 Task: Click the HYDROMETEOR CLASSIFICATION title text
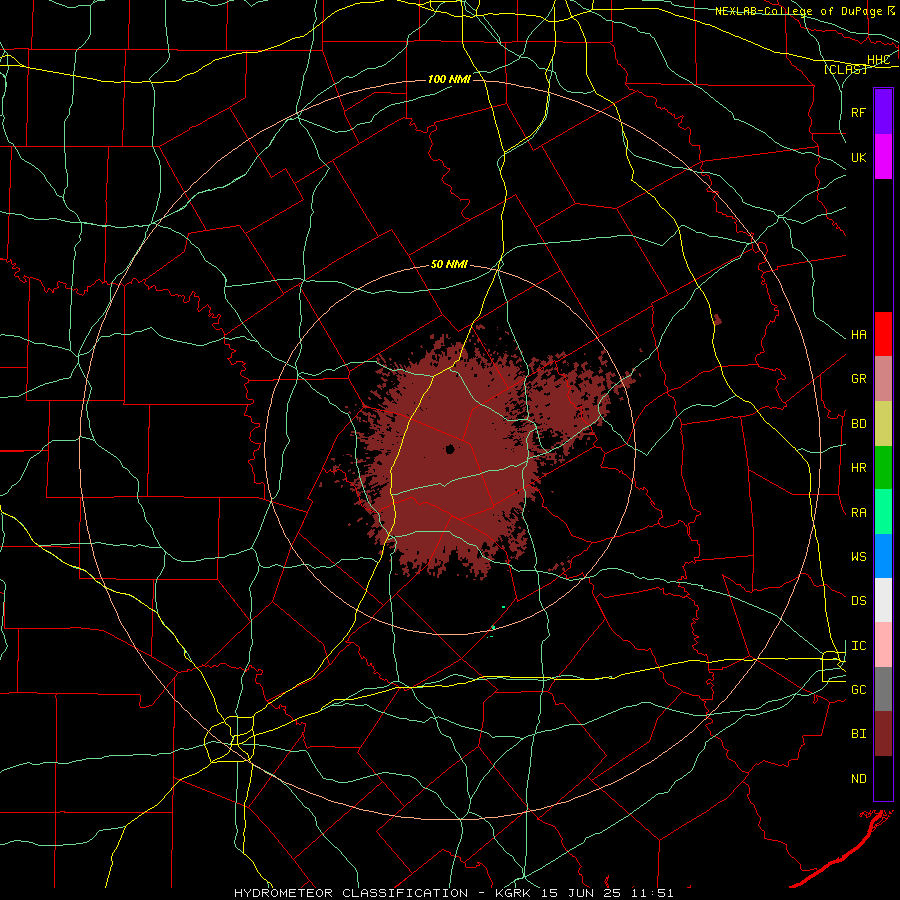(x=351, y=893)
